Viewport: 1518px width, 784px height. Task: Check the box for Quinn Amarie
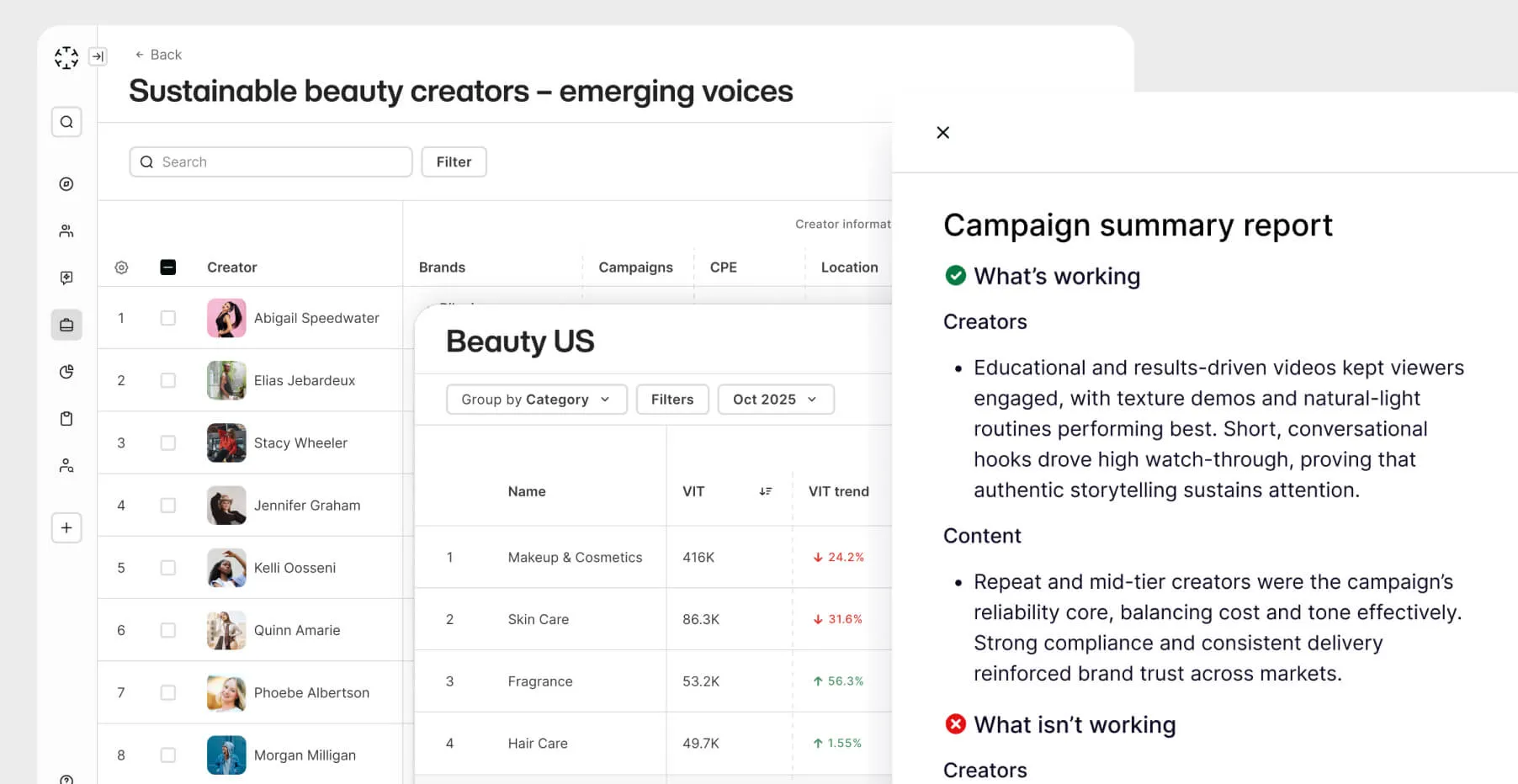pos(168,630)
